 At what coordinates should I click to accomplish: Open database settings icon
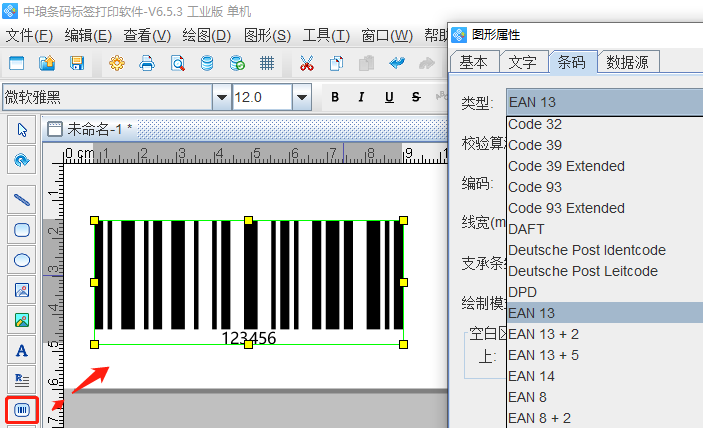207,63
